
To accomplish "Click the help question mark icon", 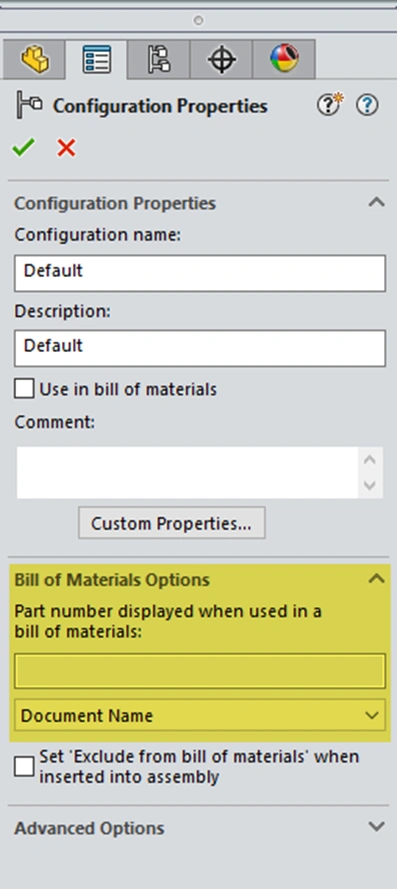I will tap(367, 105).
